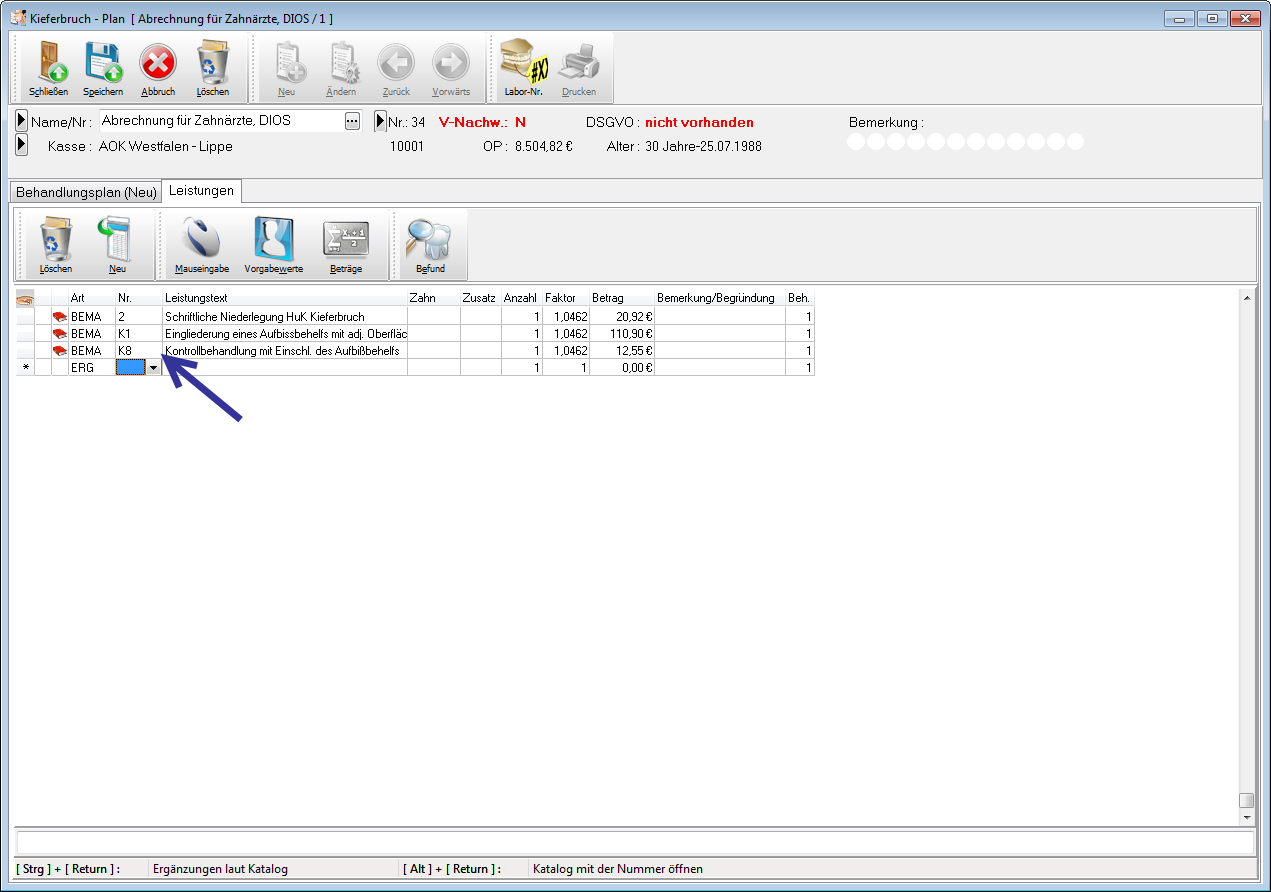Click the Name/Nr patient input field
This screenshot has height=892, width=1271.
point(220,121)
